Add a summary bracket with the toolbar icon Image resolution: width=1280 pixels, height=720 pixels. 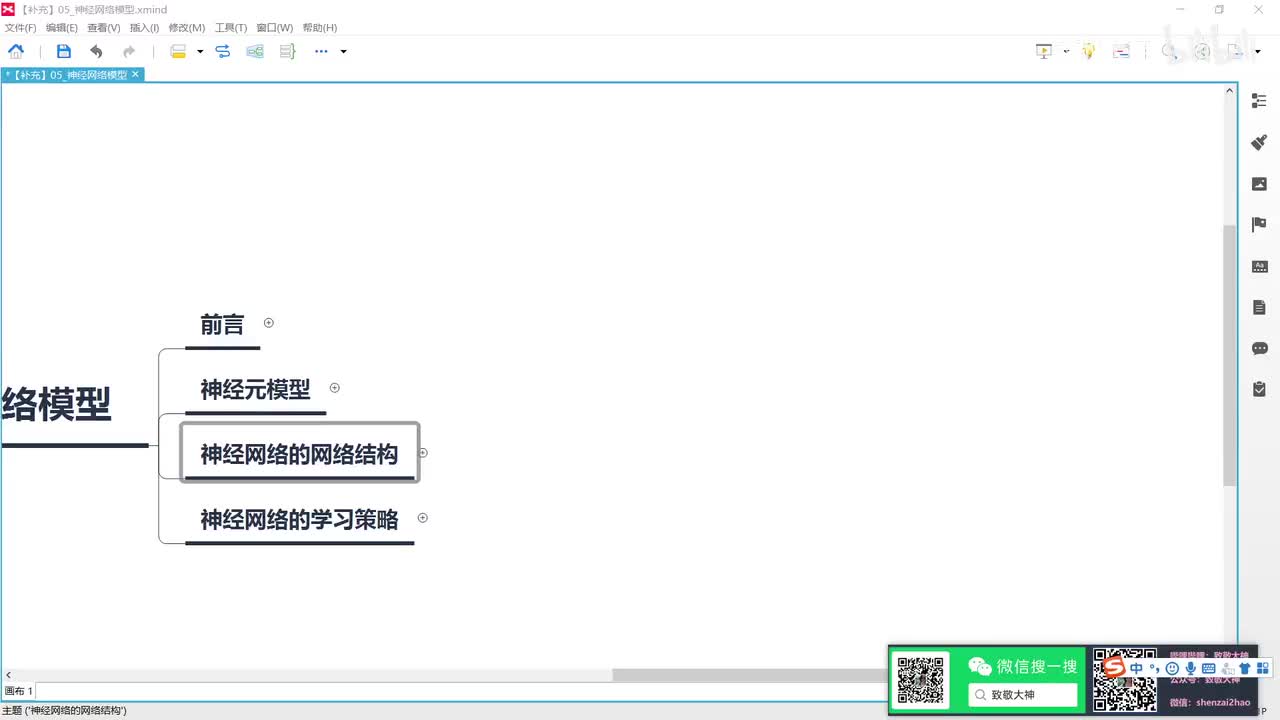[x=288, y=51]
